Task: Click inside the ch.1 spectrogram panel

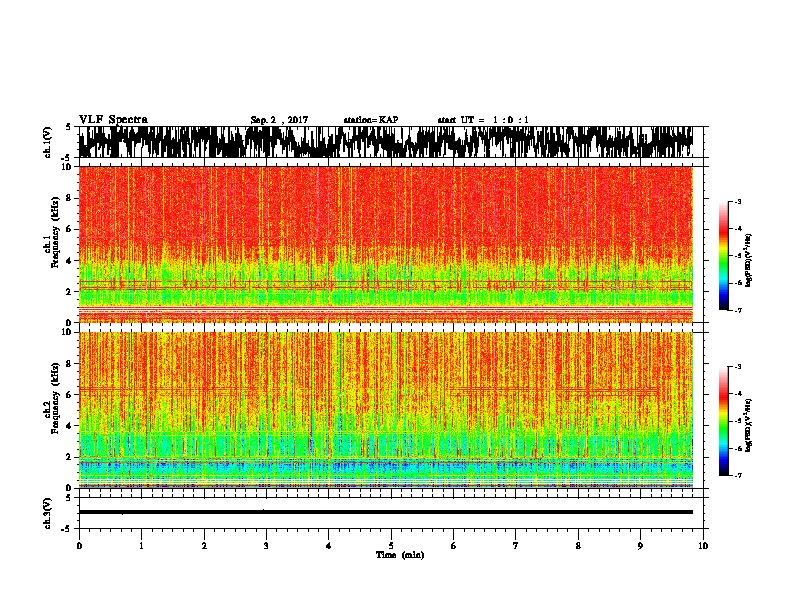Action: coord(386,244)
